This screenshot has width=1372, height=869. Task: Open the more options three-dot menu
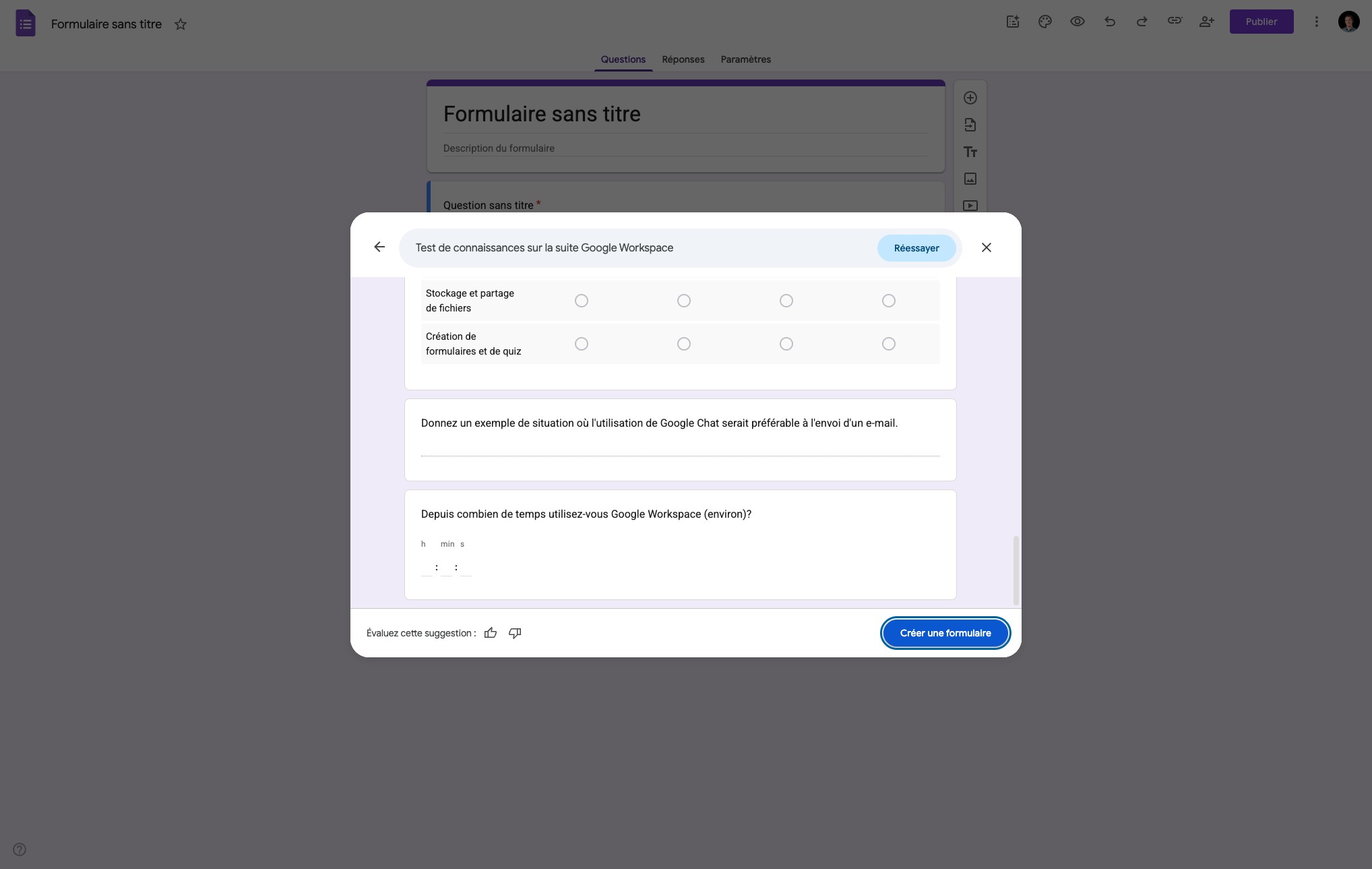click(1316, 22)
